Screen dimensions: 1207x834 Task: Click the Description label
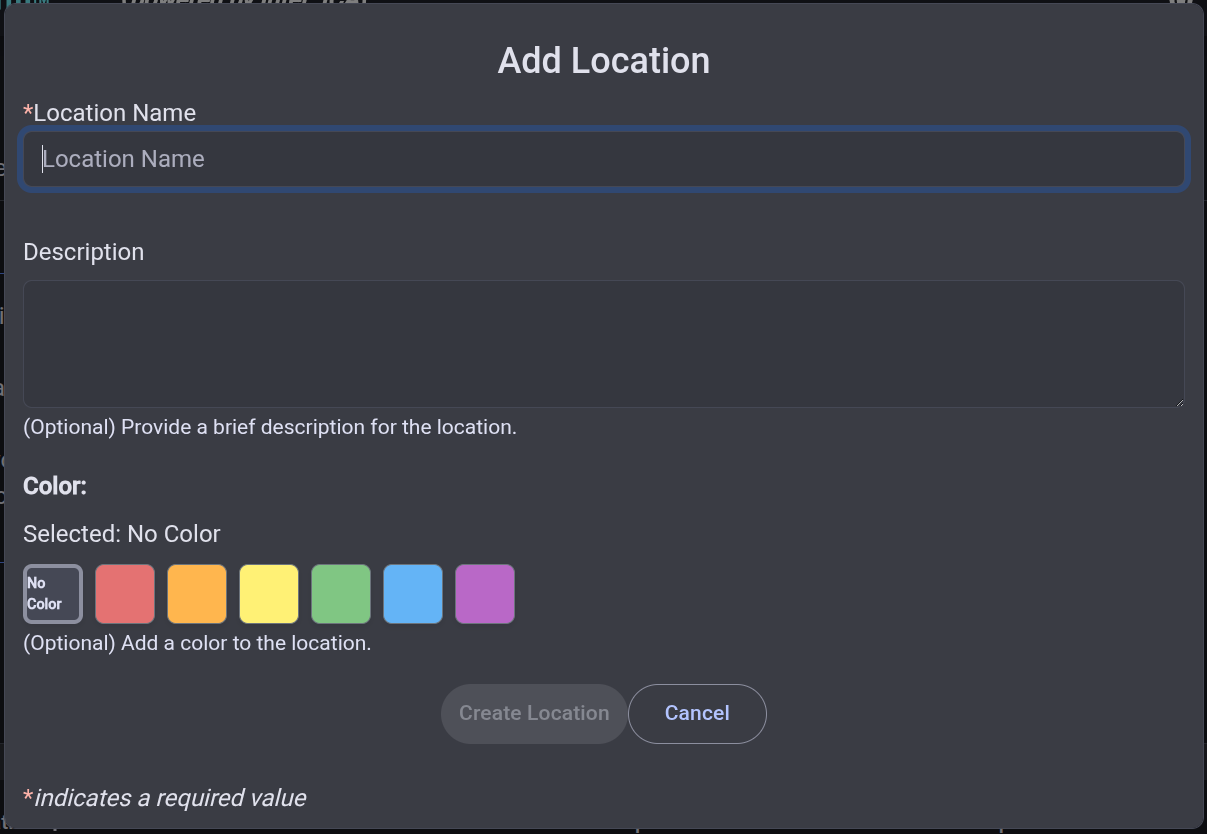(84, 252)
